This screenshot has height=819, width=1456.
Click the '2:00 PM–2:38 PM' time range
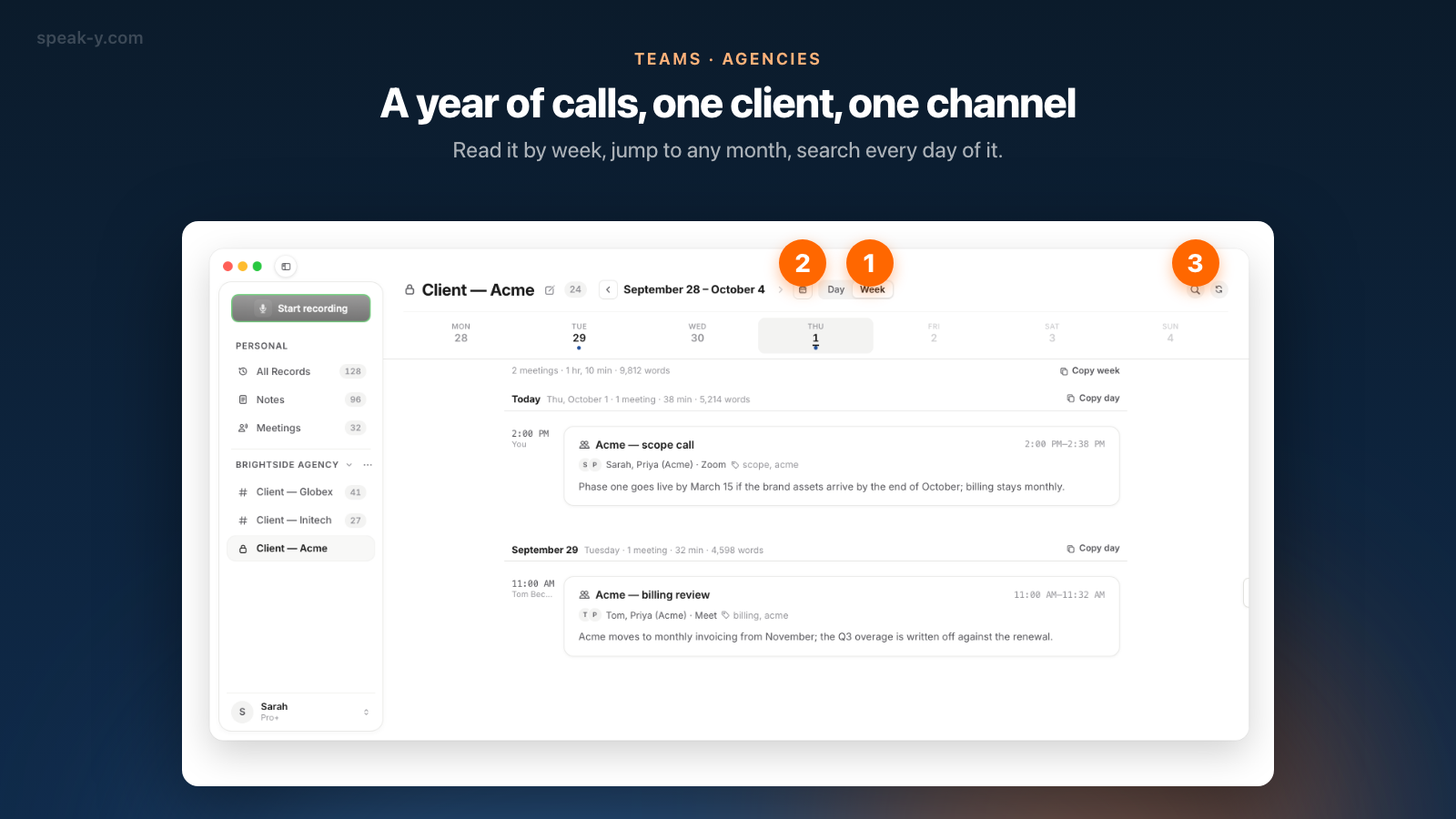(x=1065, y=444)
